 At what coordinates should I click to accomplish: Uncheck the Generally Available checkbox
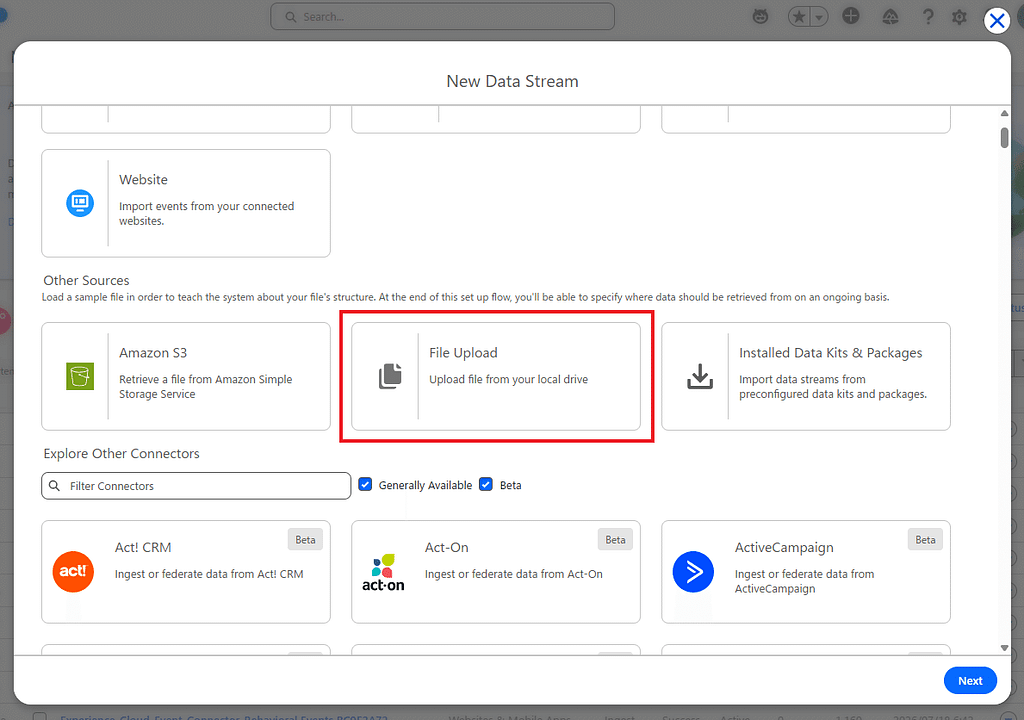point(365,485)
